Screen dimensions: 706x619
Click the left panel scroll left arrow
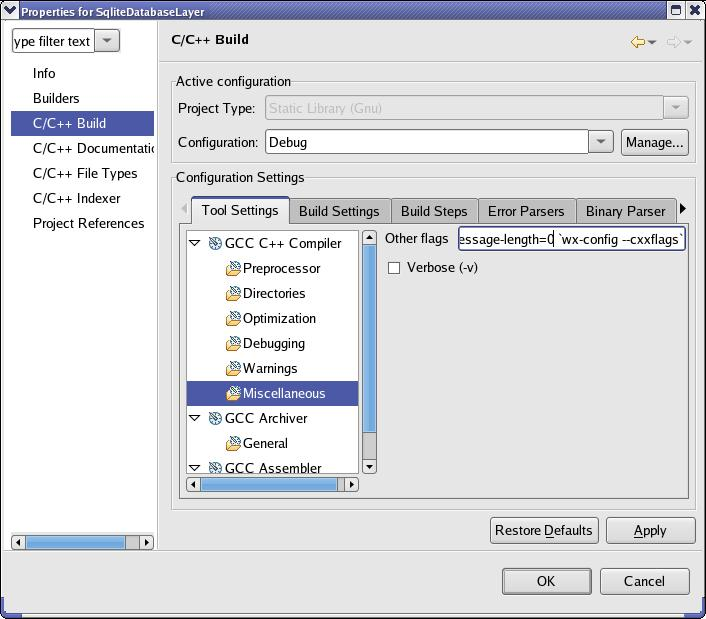pos(18,542)
